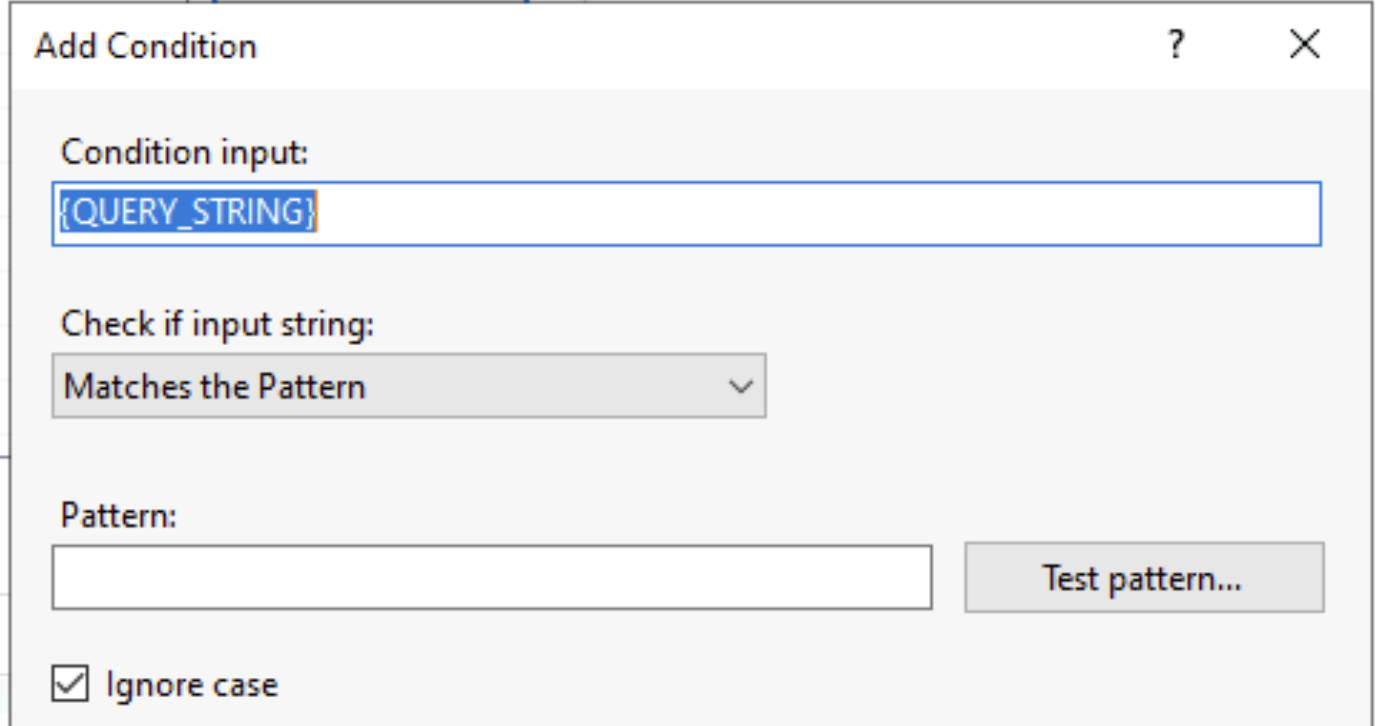
Task: Click the help question mark button
Action: (x=1177, y=45)
